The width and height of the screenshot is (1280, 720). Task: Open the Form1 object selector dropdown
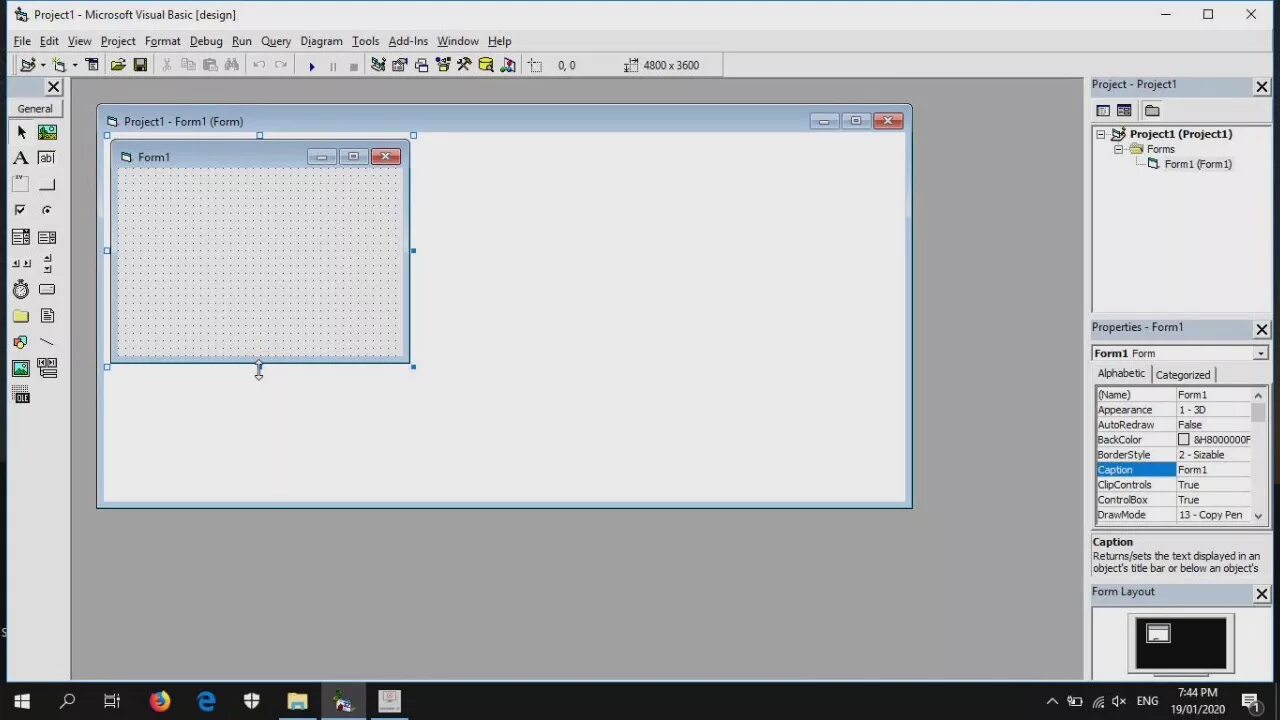click(x=1261, y=353)
